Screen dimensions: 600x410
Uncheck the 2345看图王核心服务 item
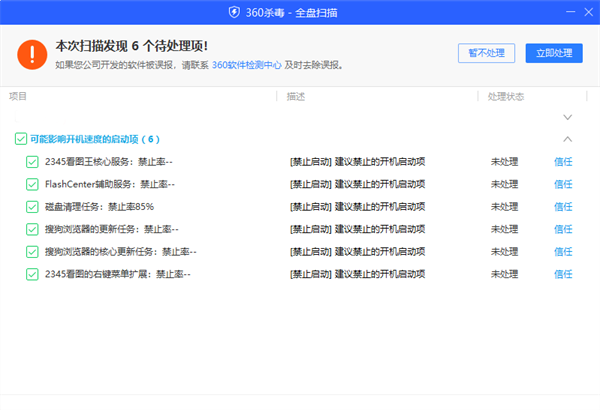33,161
